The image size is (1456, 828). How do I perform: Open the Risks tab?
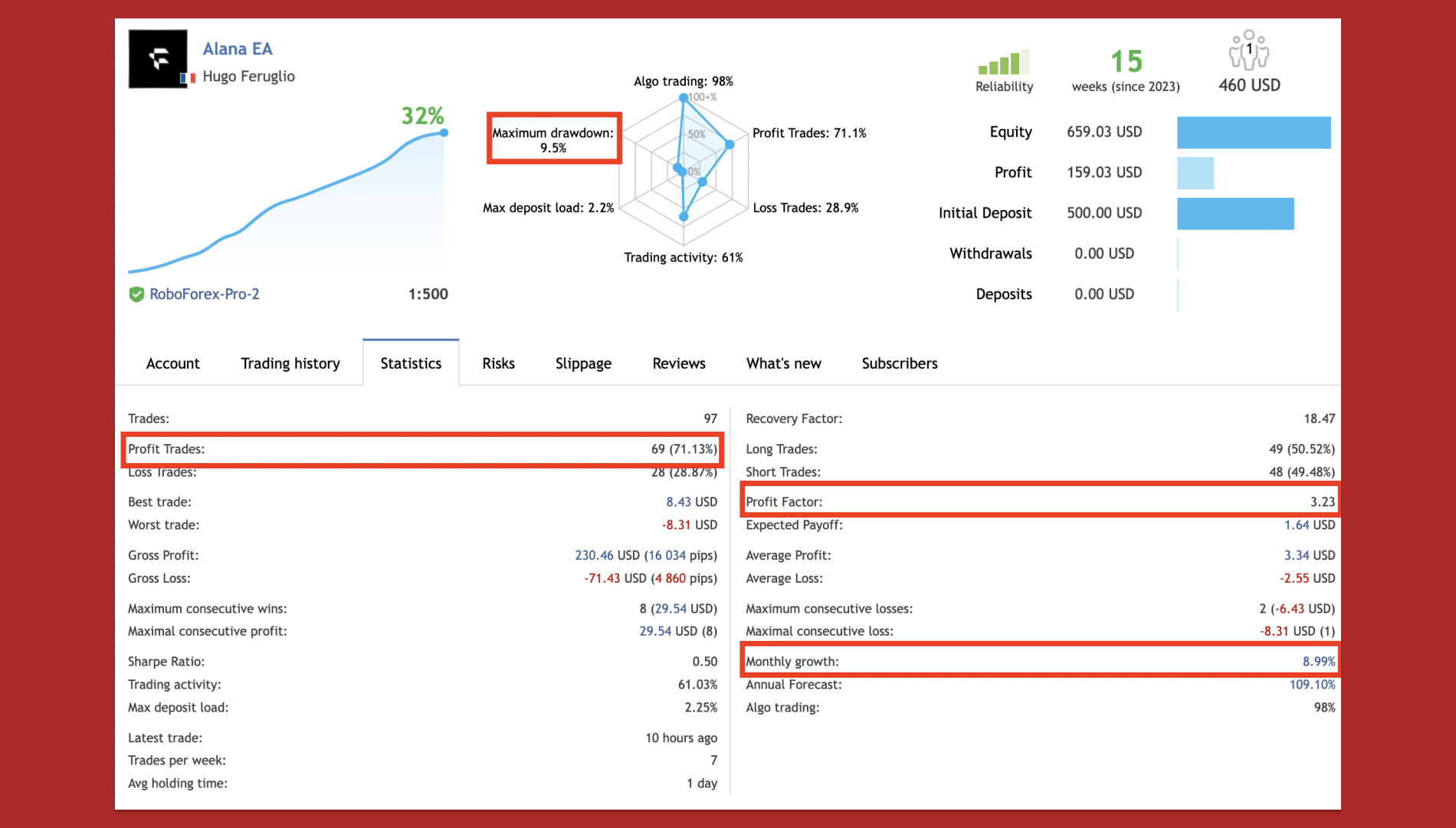(498, 363)
